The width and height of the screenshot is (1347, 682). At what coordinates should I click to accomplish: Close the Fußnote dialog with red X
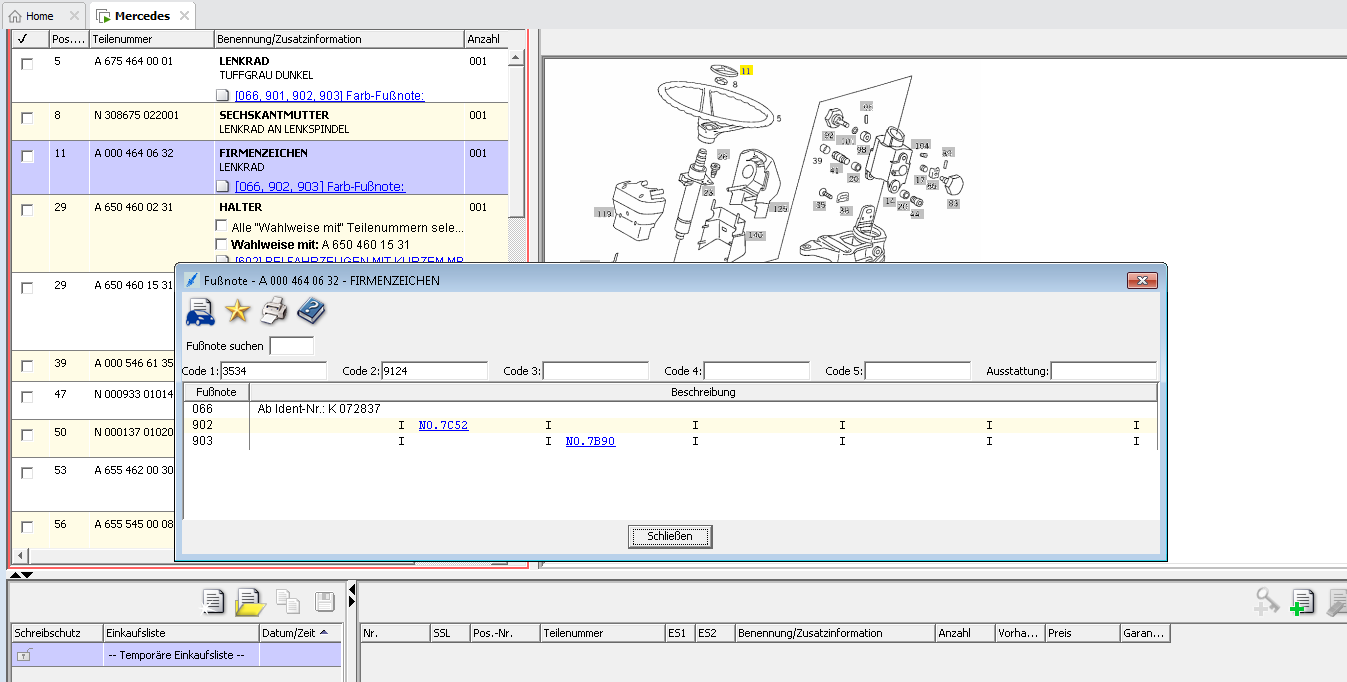[x=1142, y=281]
